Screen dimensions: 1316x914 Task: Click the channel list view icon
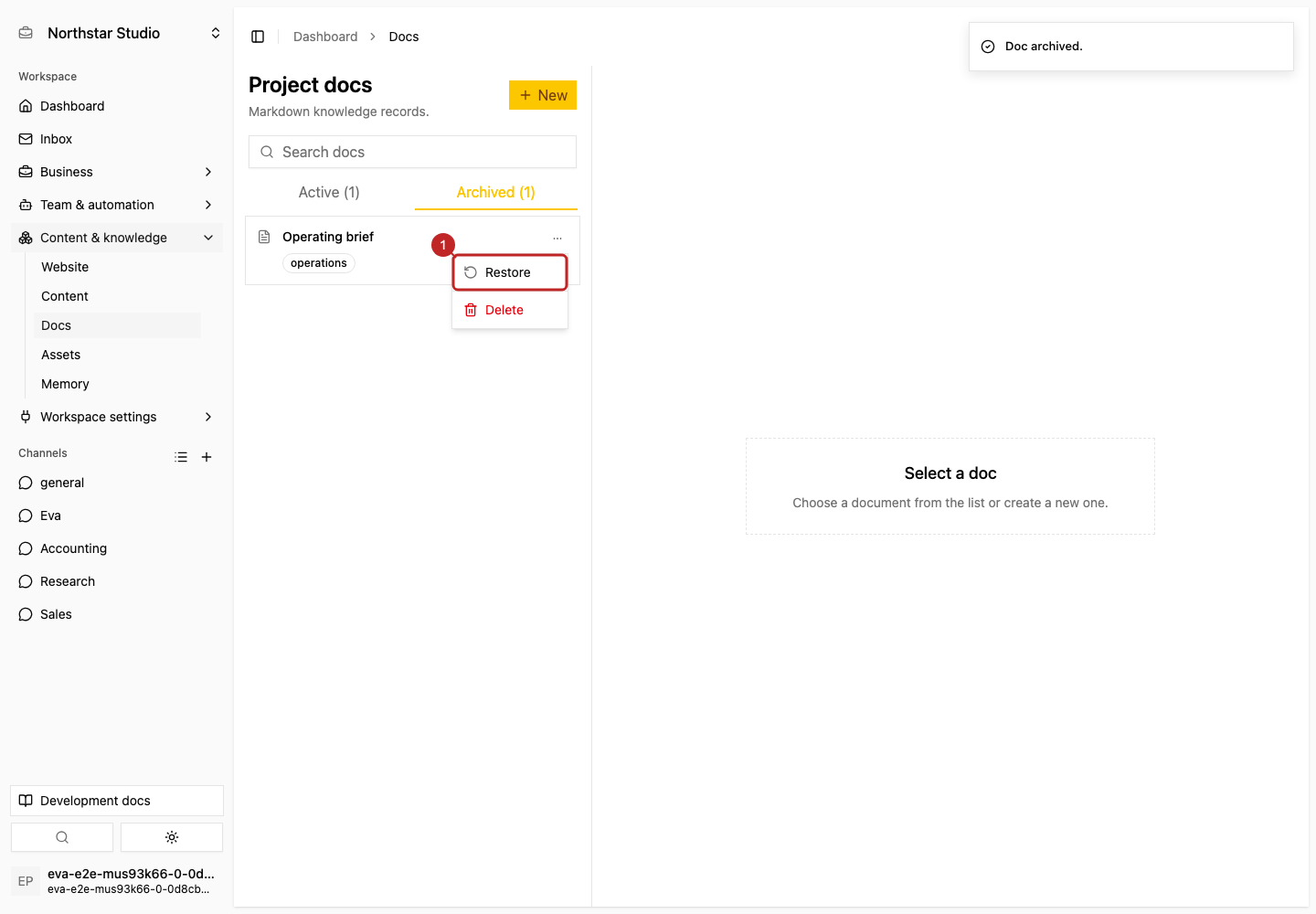pos(181,457)
